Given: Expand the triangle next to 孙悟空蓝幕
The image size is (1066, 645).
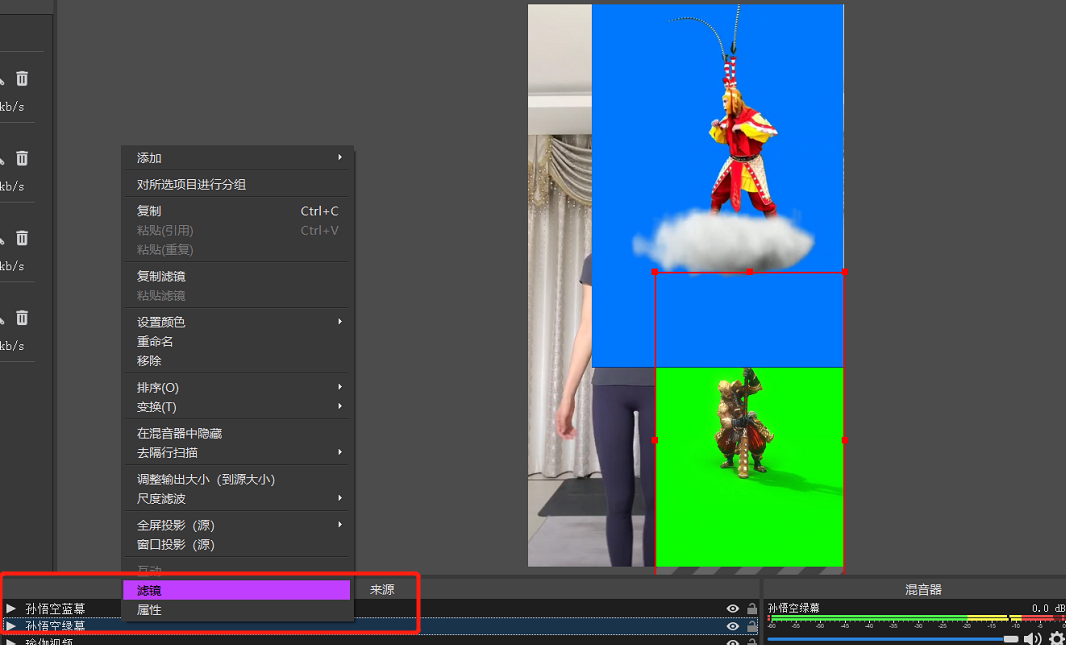Looking at the screenshot, I should tap(11, 608).
